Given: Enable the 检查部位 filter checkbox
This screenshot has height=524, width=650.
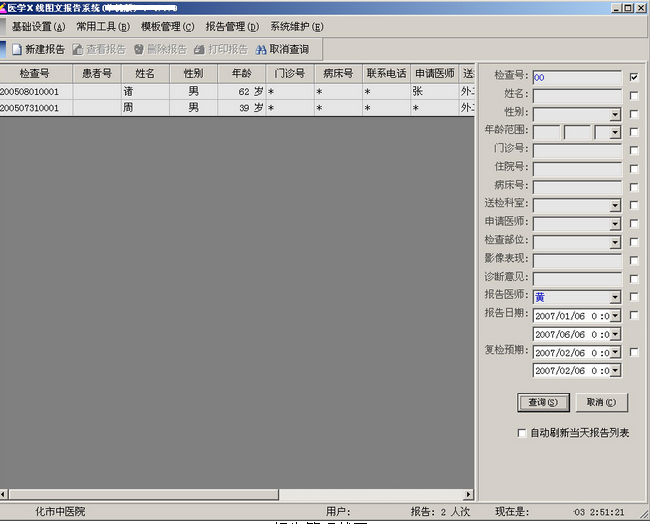Looking at the screenshot, I should coord(634,242).
